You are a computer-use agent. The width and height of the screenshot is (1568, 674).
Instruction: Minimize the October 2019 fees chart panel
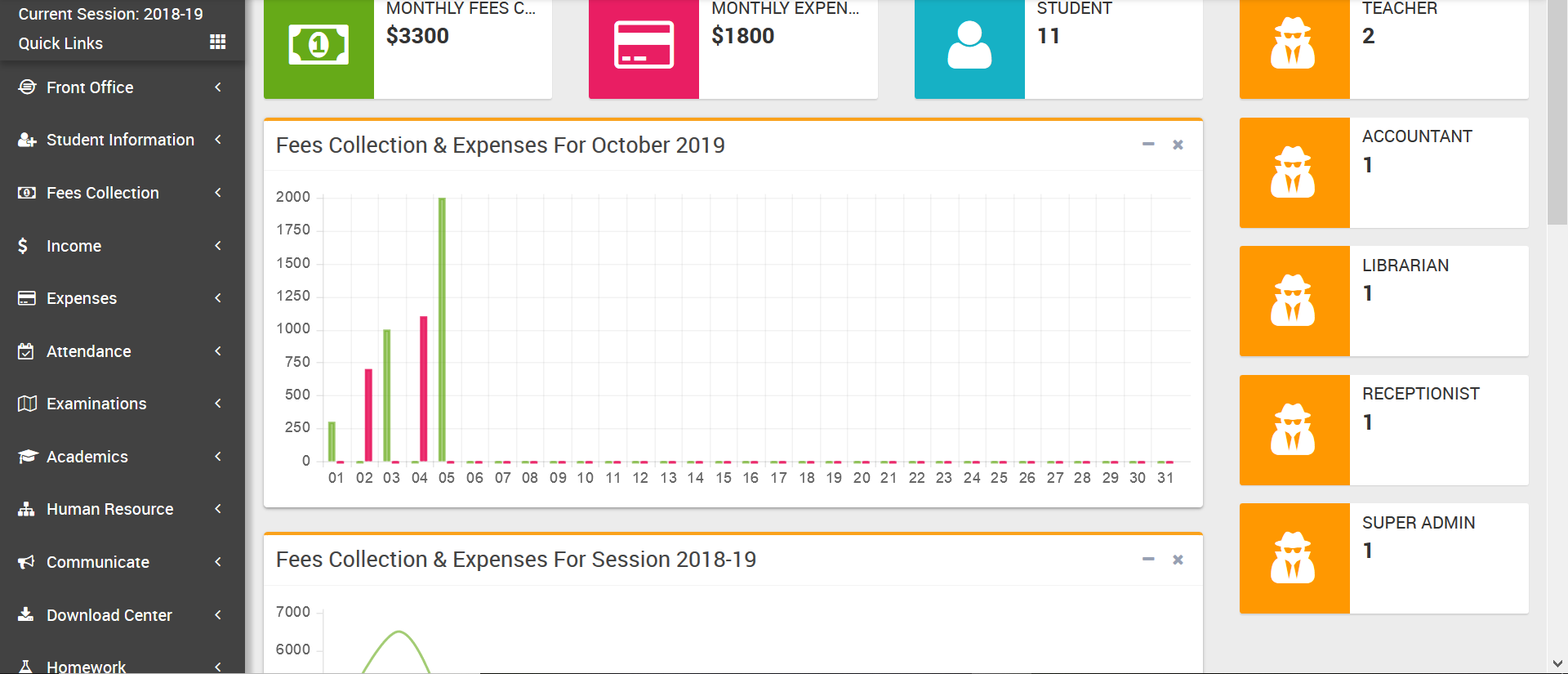coord(1148,145)
